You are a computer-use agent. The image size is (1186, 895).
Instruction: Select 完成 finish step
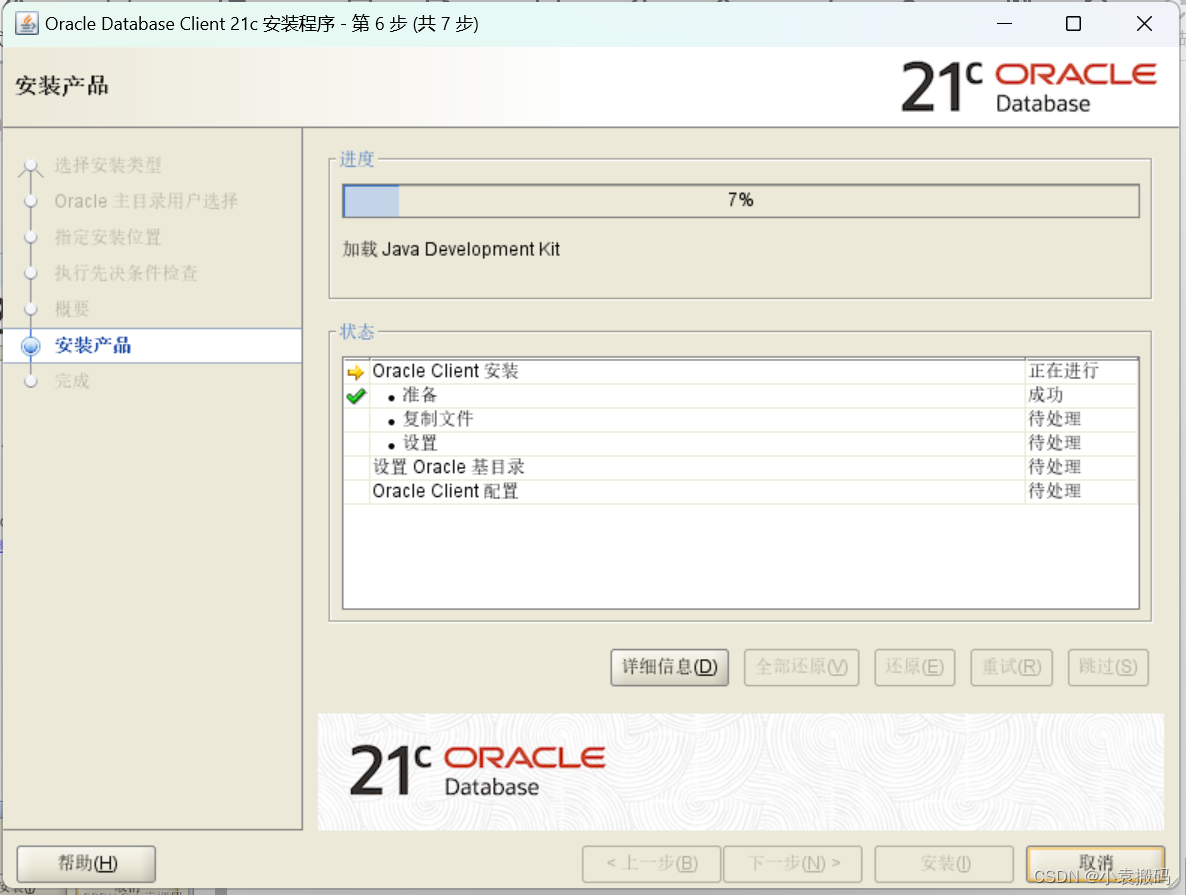tap(72, 381)
